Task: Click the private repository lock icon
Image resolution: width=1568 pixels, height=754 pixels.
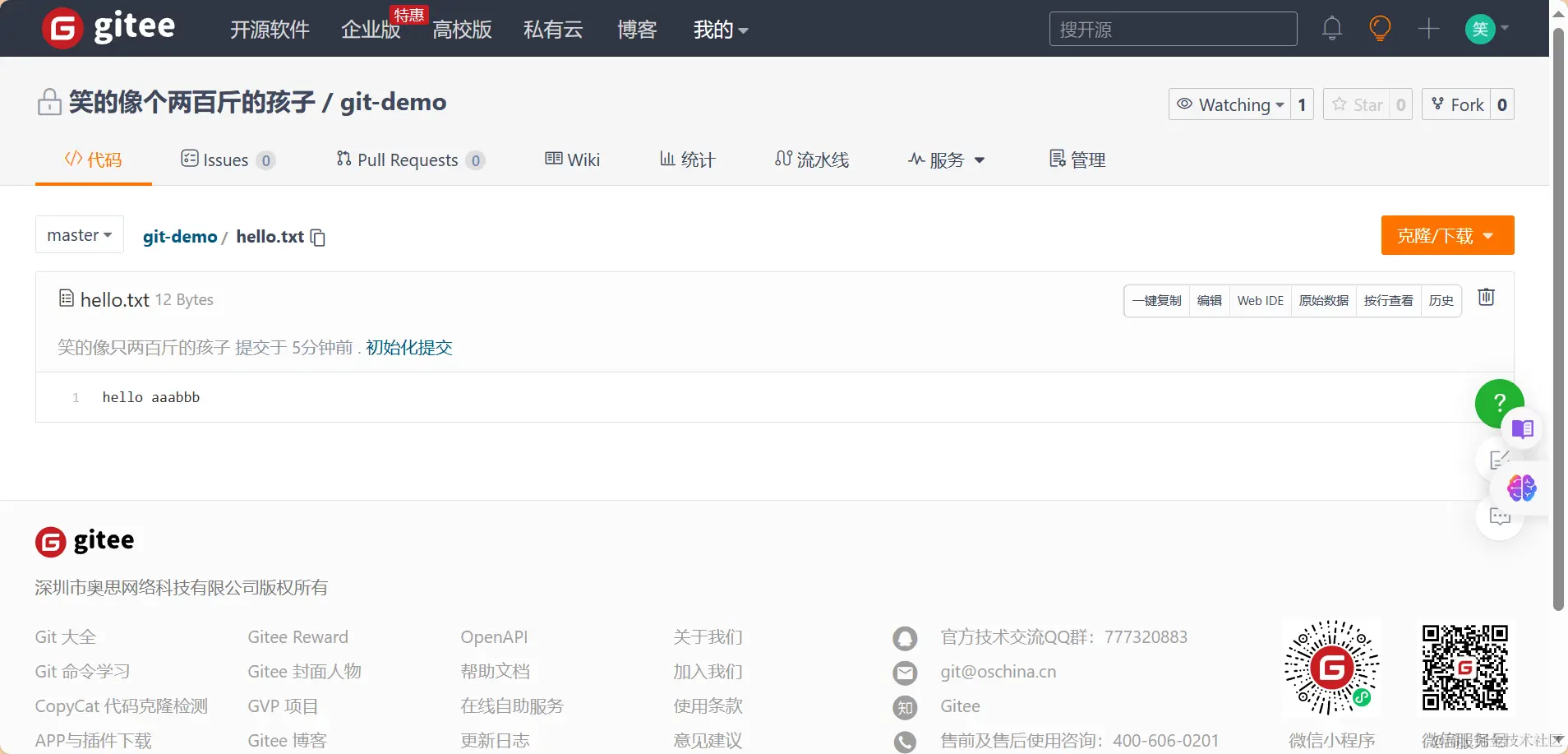Action: (x=49, y=102)
